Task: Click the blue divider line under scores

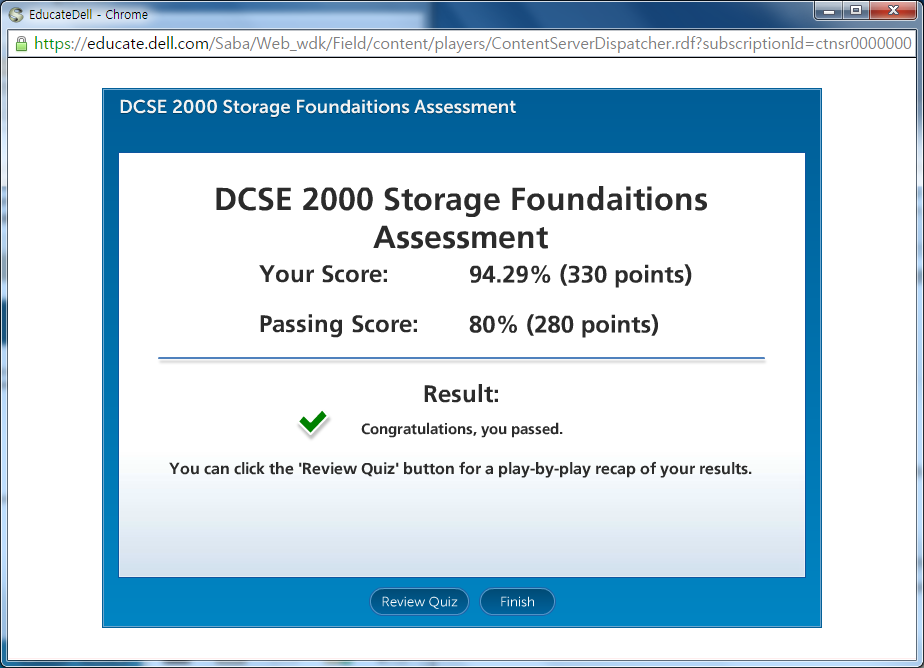Action: tap(461, 357)
